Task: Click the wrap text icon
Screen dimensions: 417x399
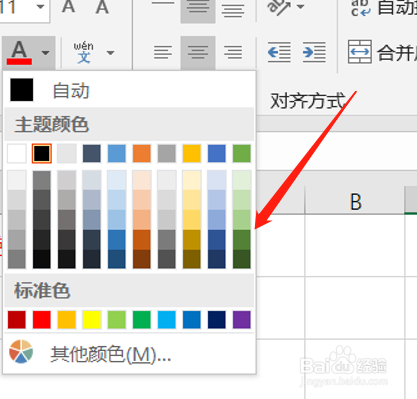Action: pyautogui.click(x=361, y=9)
